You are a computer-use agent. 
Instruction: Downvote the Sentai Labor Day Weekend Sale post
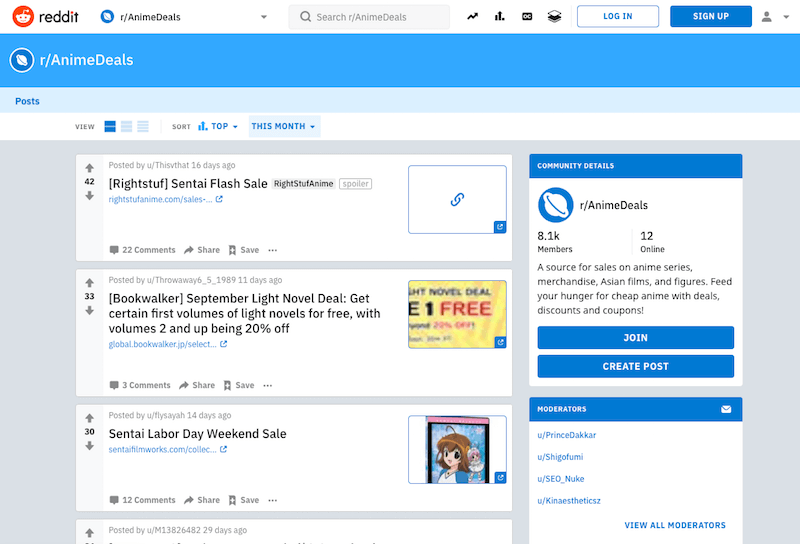point(89,446)
